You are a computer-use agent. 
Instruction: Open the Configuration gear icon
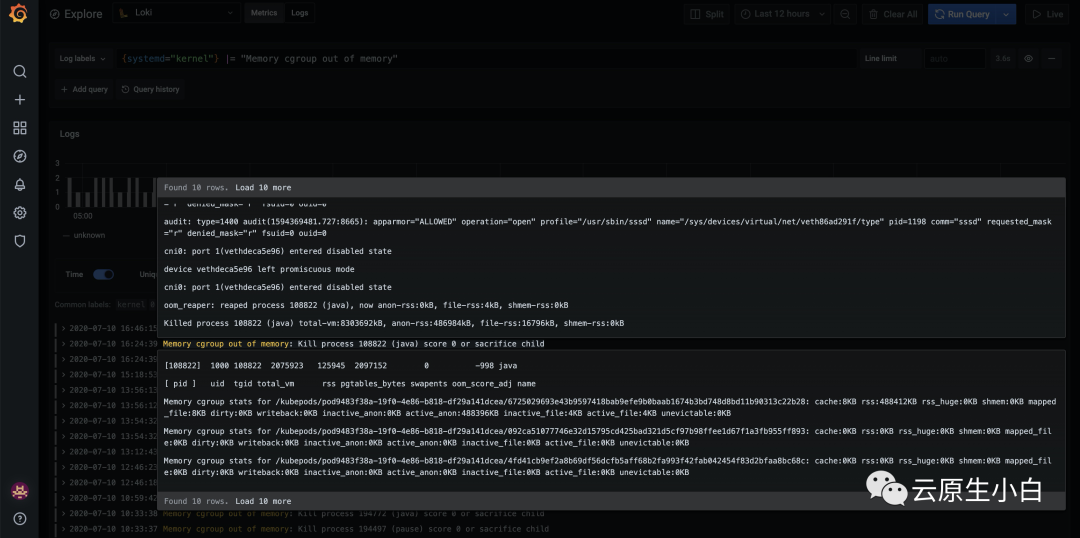(19, 213)
